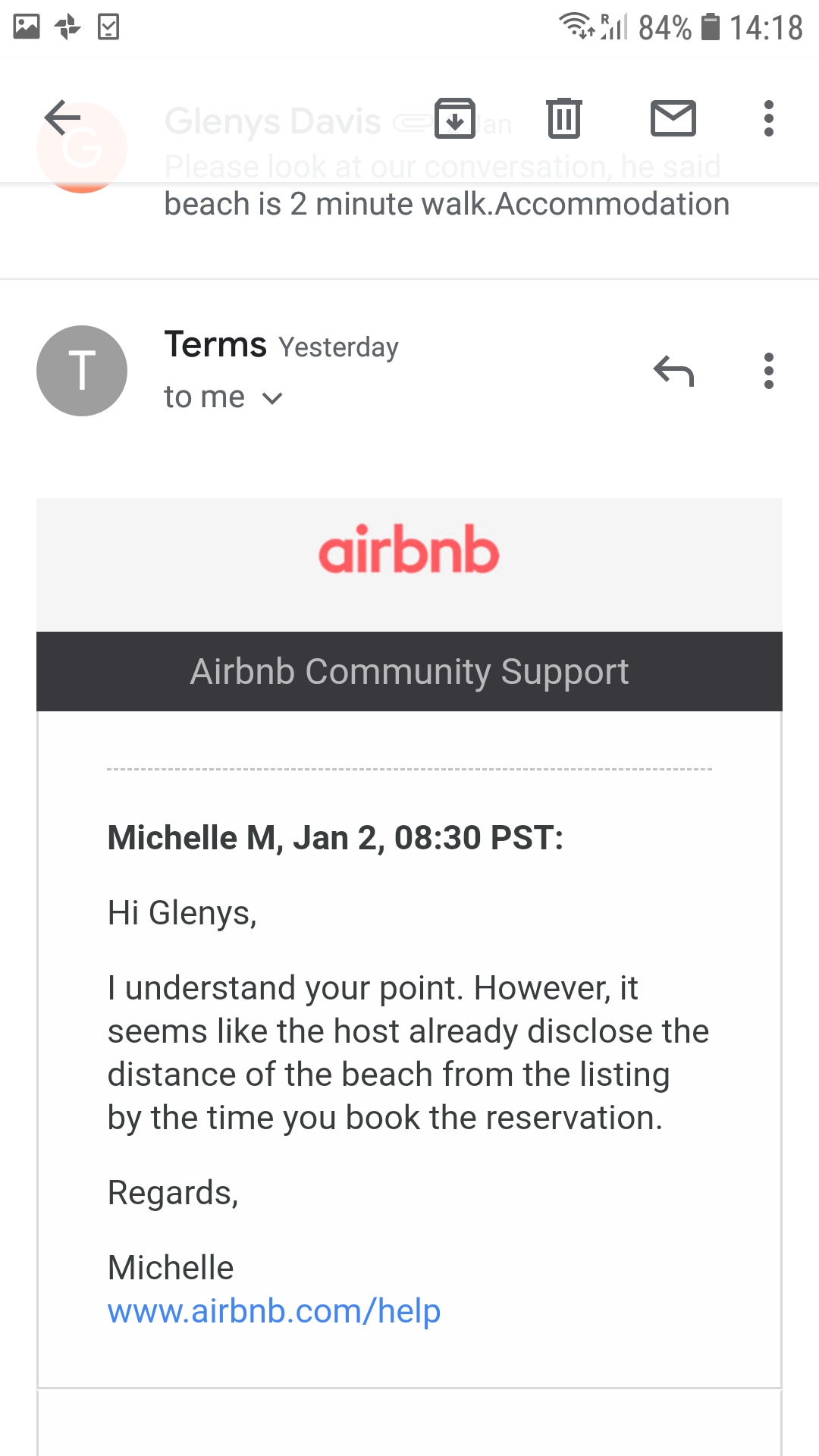Tap the Terms sender name
The height and width of the screenshot is (1456, 819).
click(x=215, y=344)
